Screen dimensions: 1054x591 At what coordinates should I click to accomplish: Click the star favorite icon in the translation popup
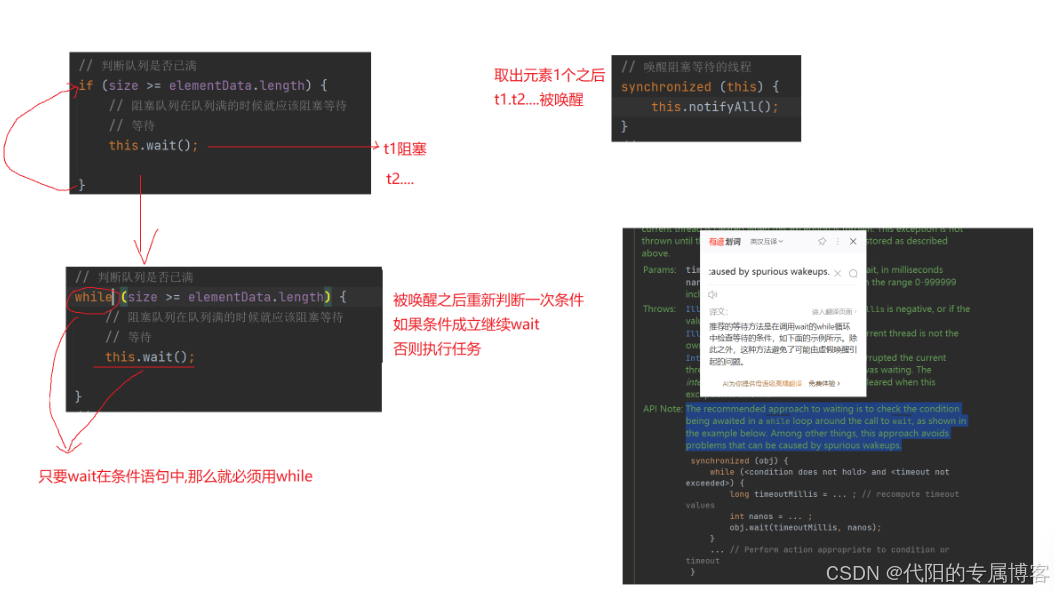821,242
